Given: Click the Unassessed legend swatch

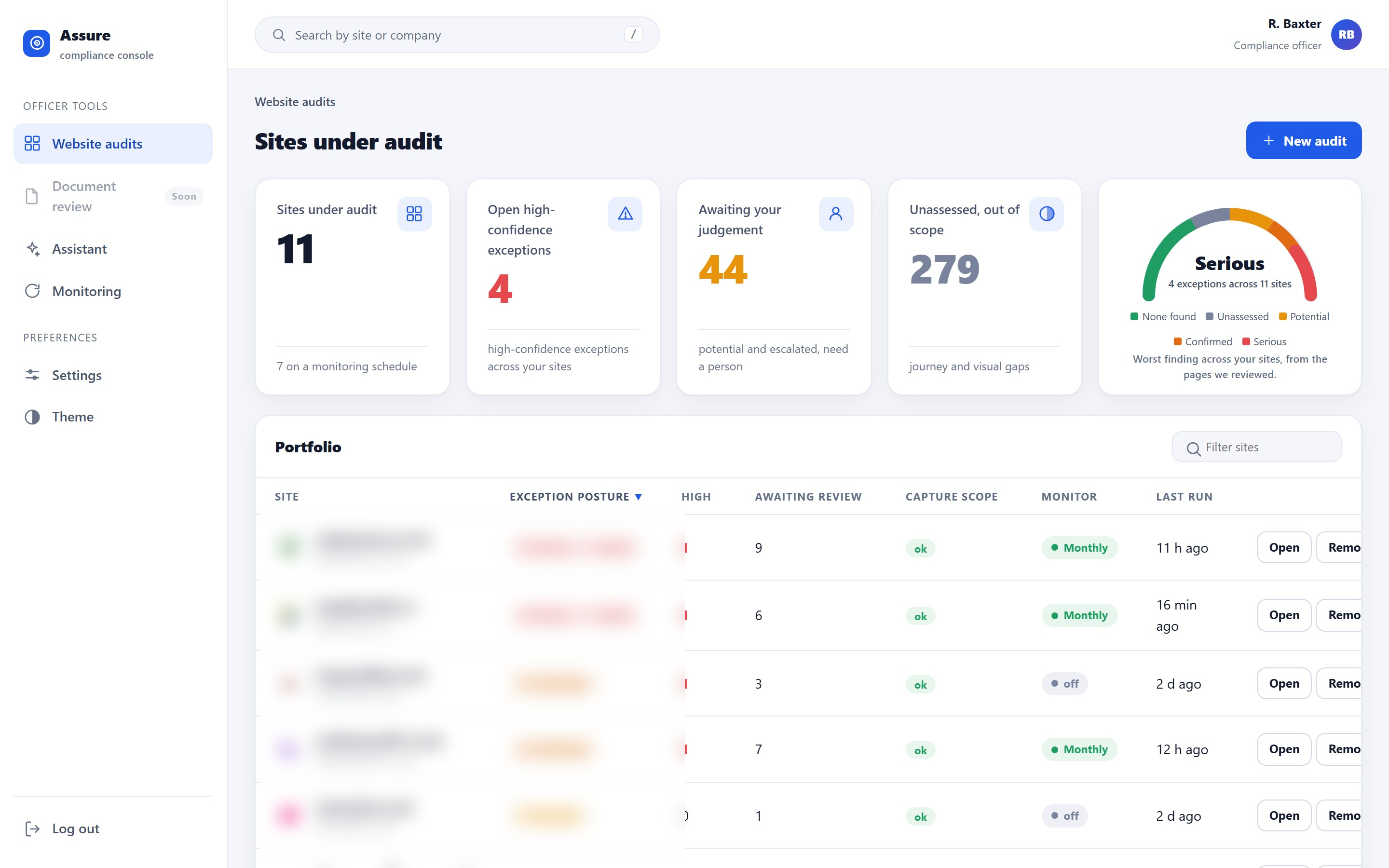Looking at the screenshot, I should [1210, 316].
